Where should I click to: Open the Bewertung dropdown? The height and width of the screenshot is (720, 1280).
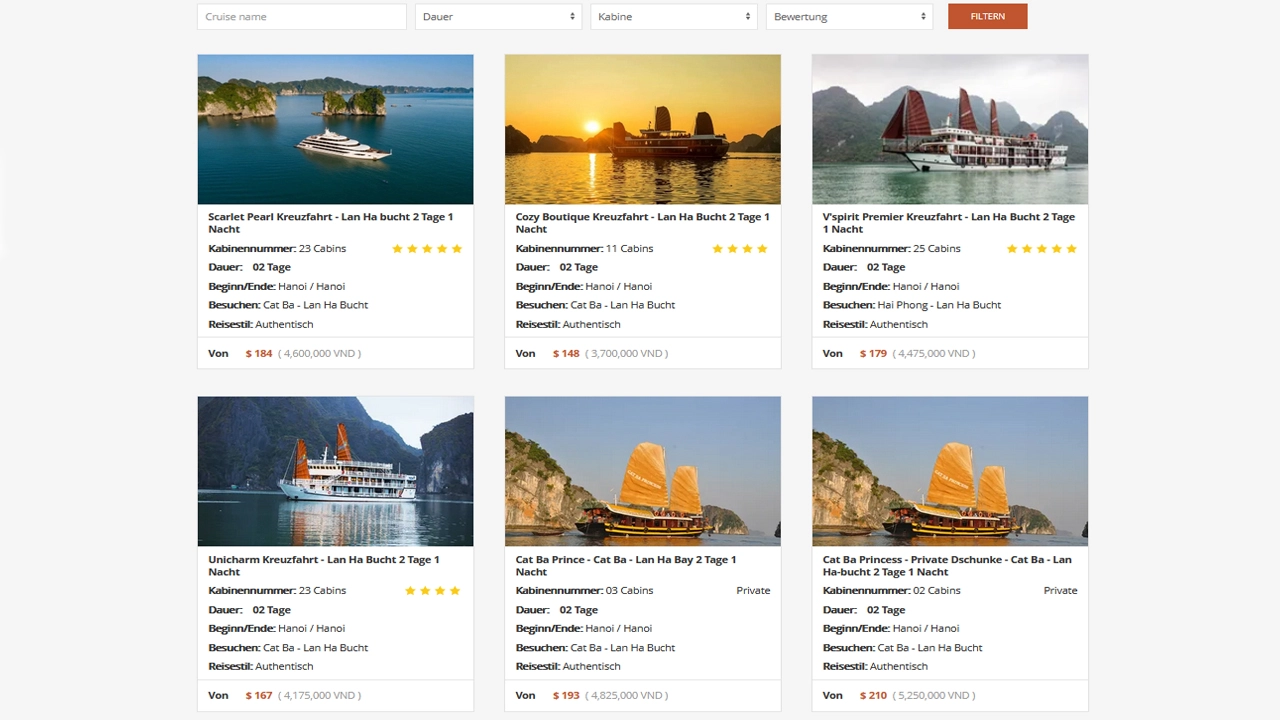[849, 16]
